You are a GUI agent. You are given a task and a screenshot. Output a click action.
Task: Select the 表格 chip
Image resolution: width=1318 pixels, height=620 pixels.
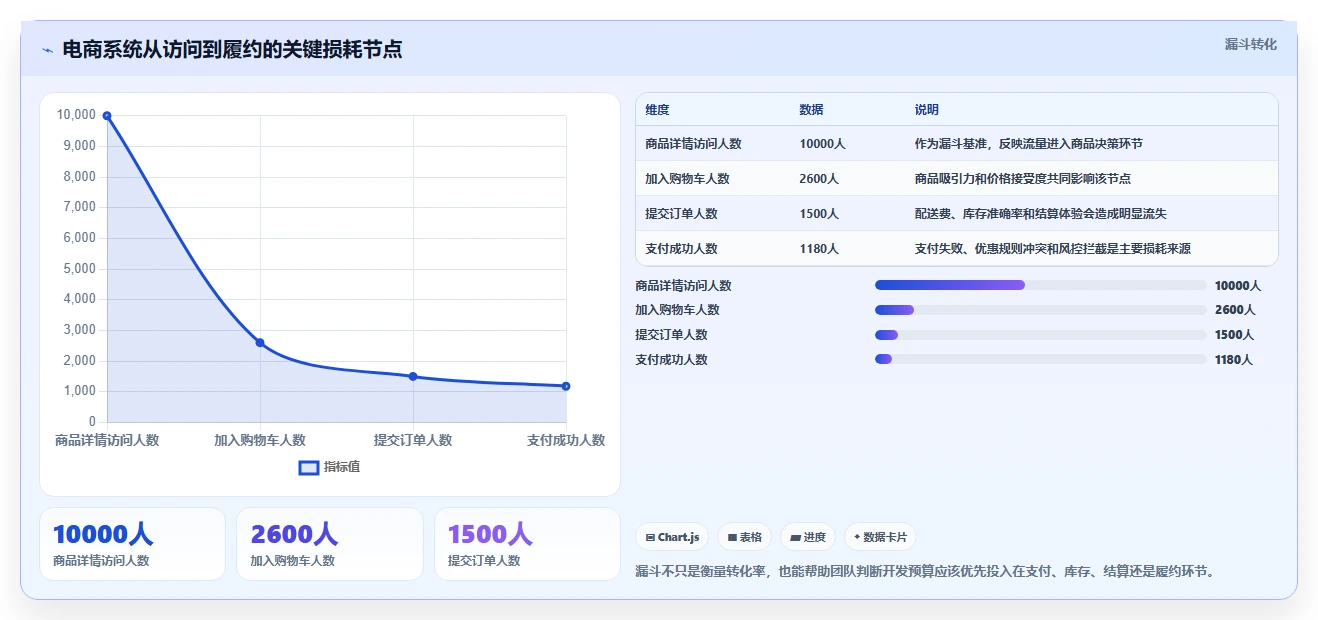coord(744,537)
